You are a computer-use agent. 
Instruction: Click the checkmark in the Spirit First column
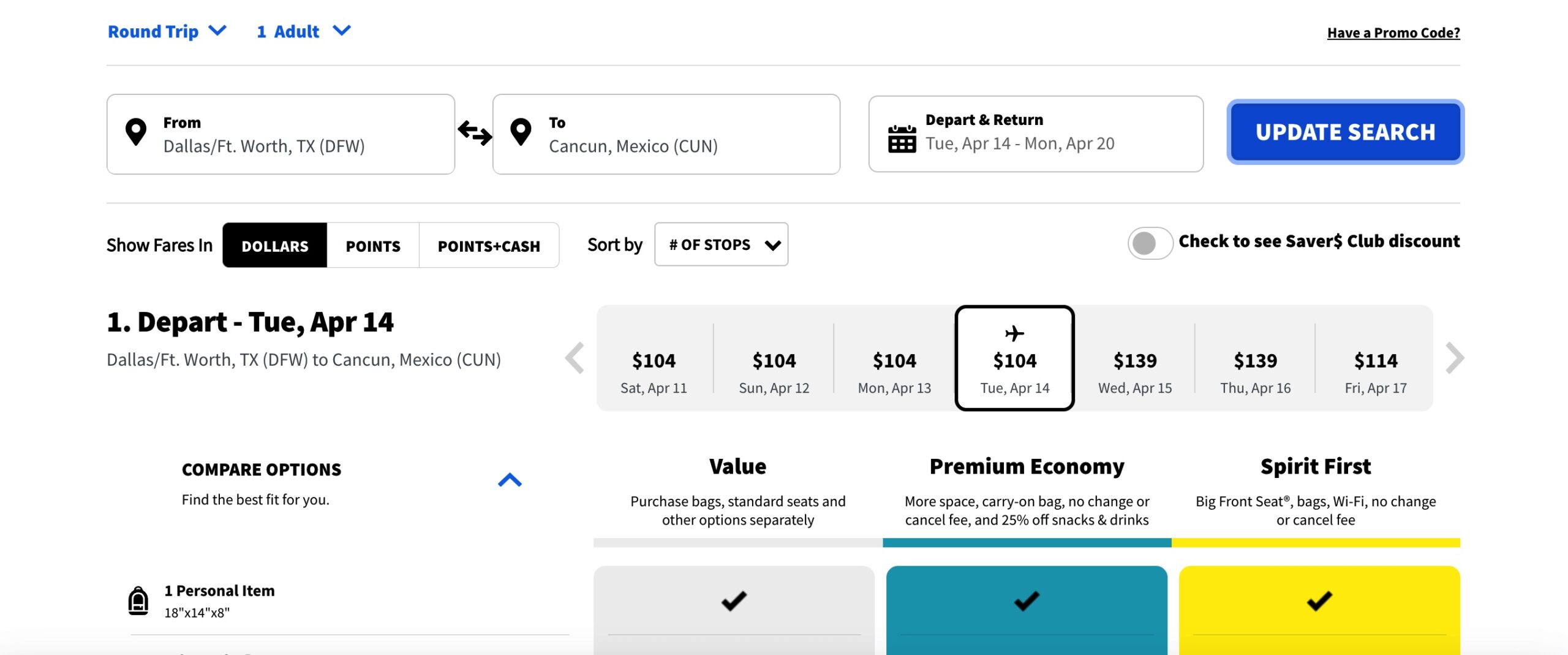[1317, 600]
